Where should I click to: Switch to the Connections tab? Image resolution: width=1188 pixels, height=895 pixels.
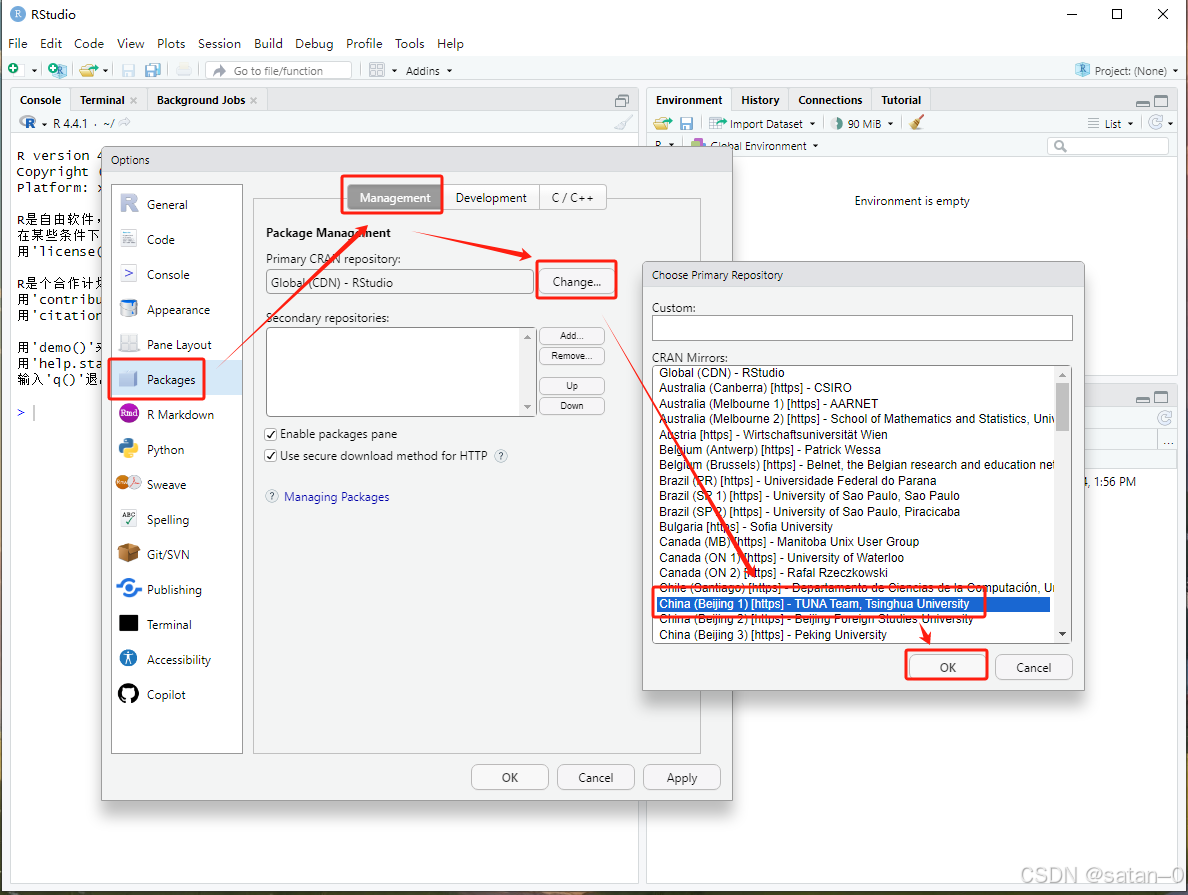coord(830,100)
